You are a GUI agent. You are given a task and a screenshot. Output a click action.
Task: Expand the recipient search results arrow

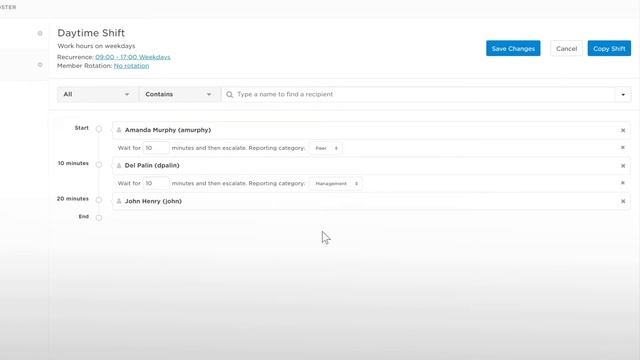tap(623, 95)
